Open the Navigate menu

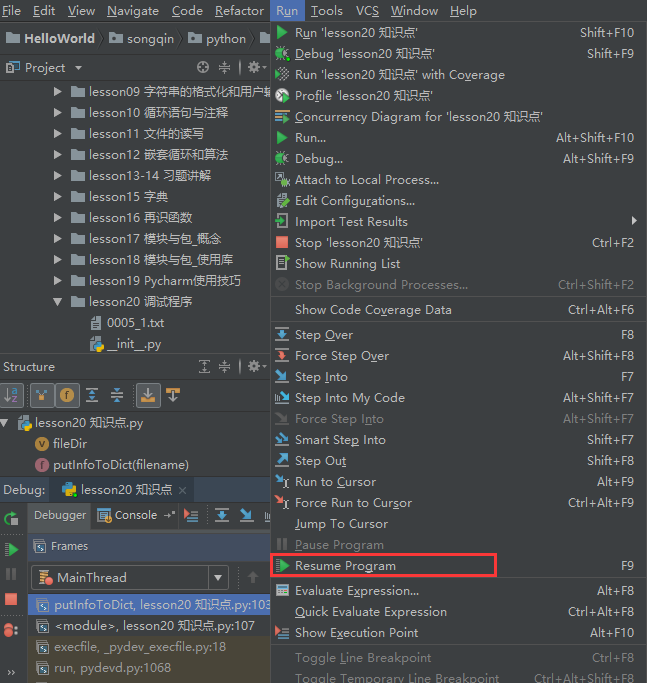click(x=133, y=10)
